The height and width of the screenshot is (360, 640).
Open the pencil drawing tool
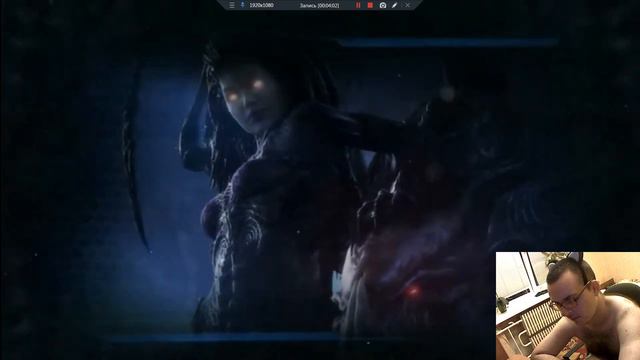point(394,5)
